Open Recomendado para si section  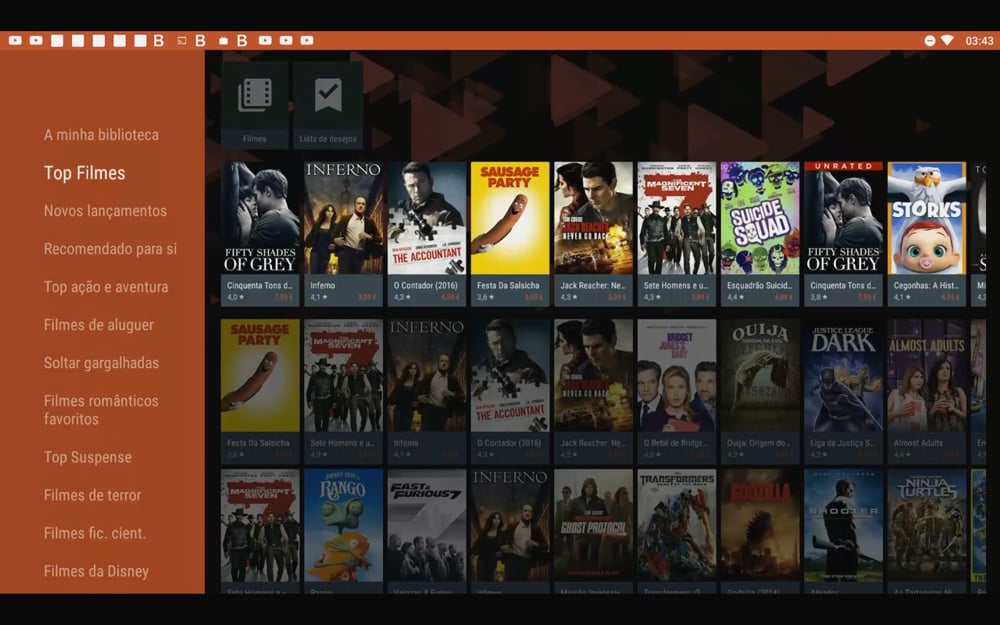[110, 249]
